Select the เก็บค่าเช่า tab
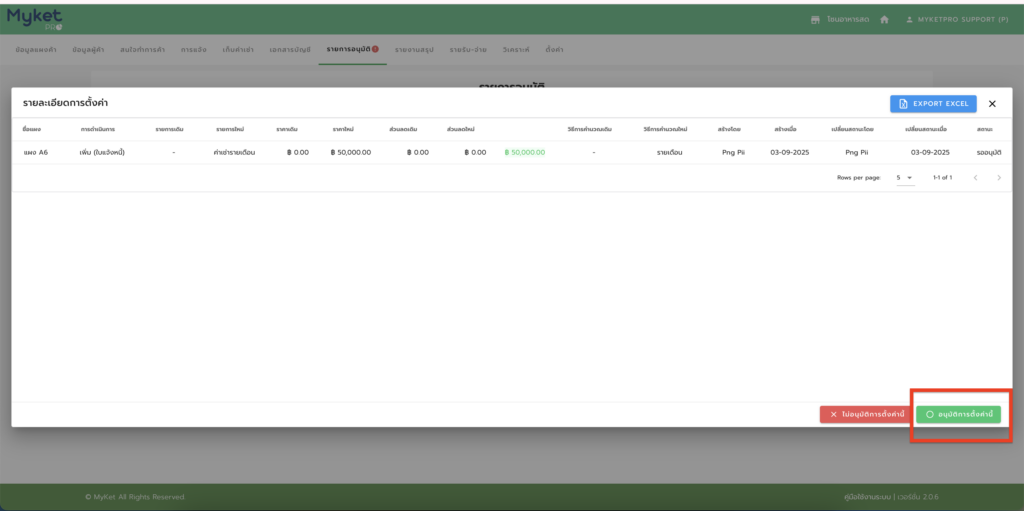Viewport: 1024px width, 511px height. pos(238,50)
